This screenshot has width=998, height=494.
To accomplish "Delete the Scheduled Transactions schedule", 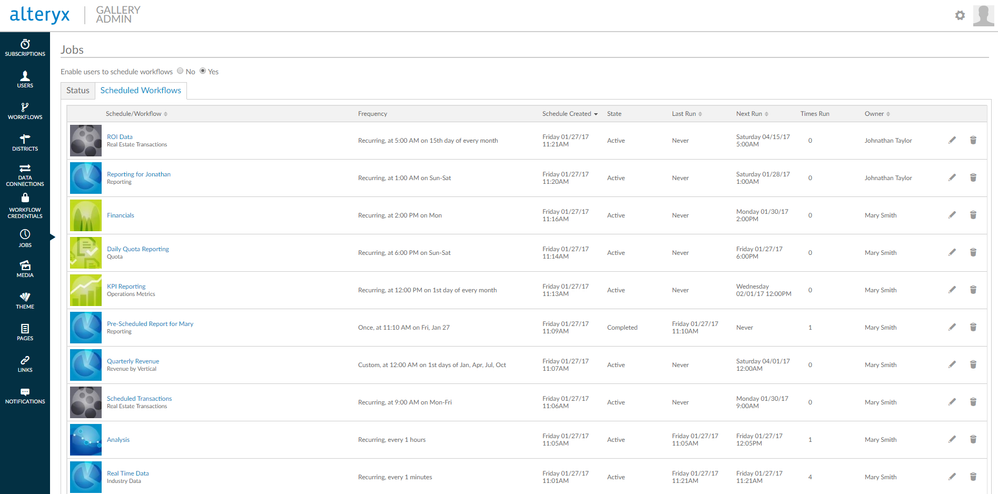I will [x=973, y=402].
